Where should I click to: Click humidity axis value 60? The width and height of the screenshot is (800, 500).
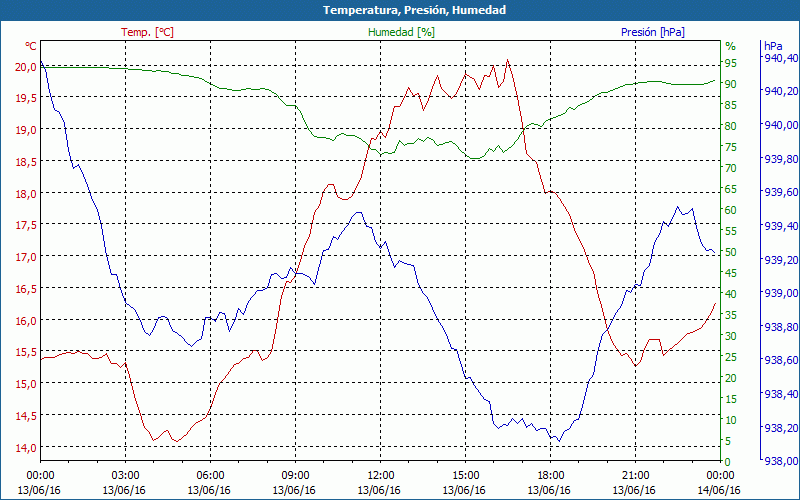click(x=731, y=210)
